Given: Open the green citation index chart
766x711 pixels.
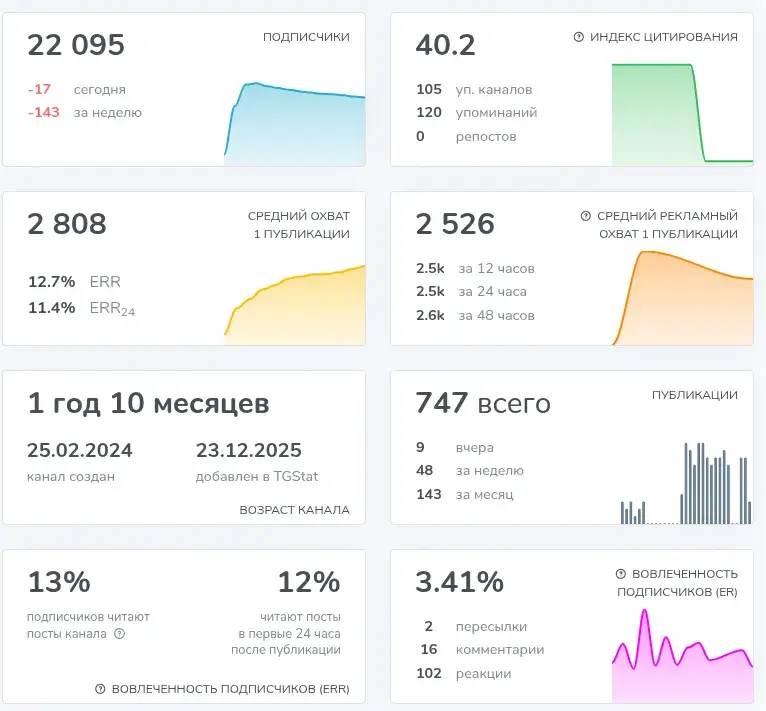Looking at the screenshot, I should point(682,115).
